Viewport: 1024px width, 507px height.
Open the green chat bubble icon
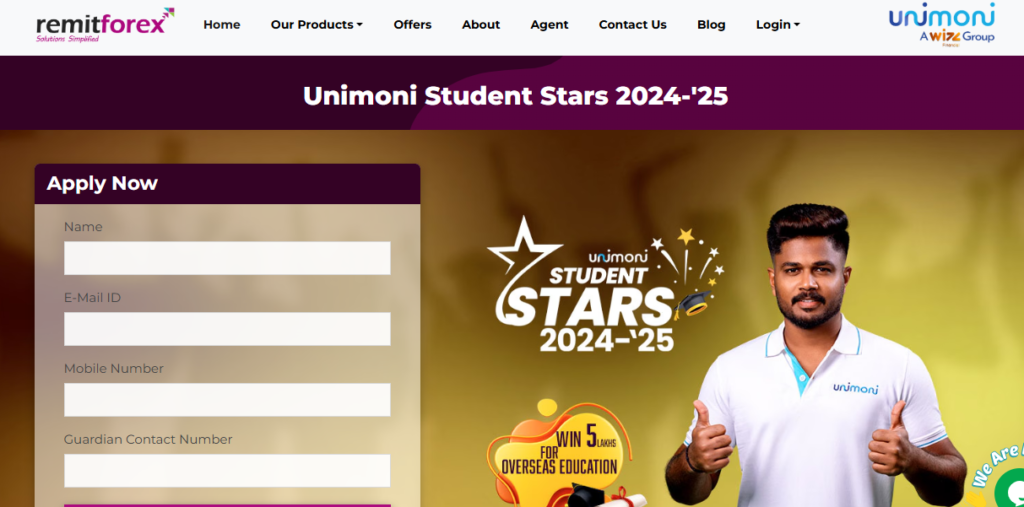[x=1010, y=489]
